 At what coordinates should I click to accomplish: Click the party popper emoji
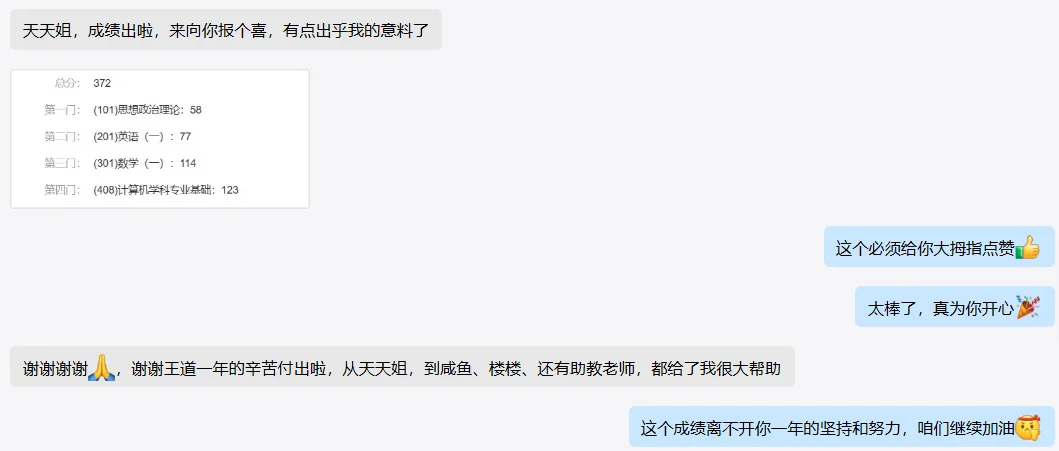[1027, 307]
